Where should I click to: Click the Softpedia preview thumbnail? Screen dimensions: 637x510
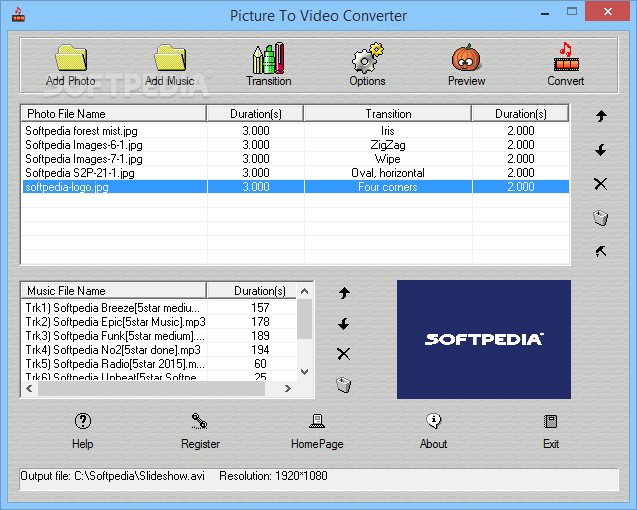point(484,339)
